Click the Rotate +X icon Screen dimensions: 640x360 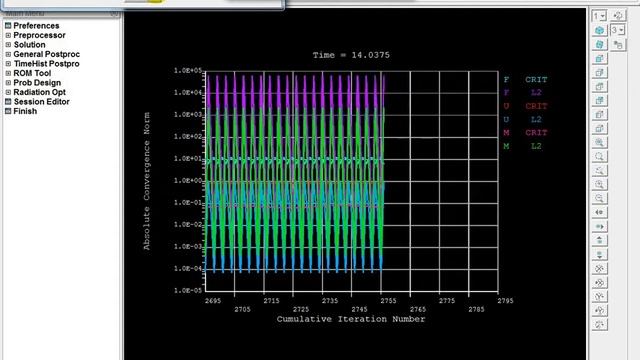click(599, 282)
